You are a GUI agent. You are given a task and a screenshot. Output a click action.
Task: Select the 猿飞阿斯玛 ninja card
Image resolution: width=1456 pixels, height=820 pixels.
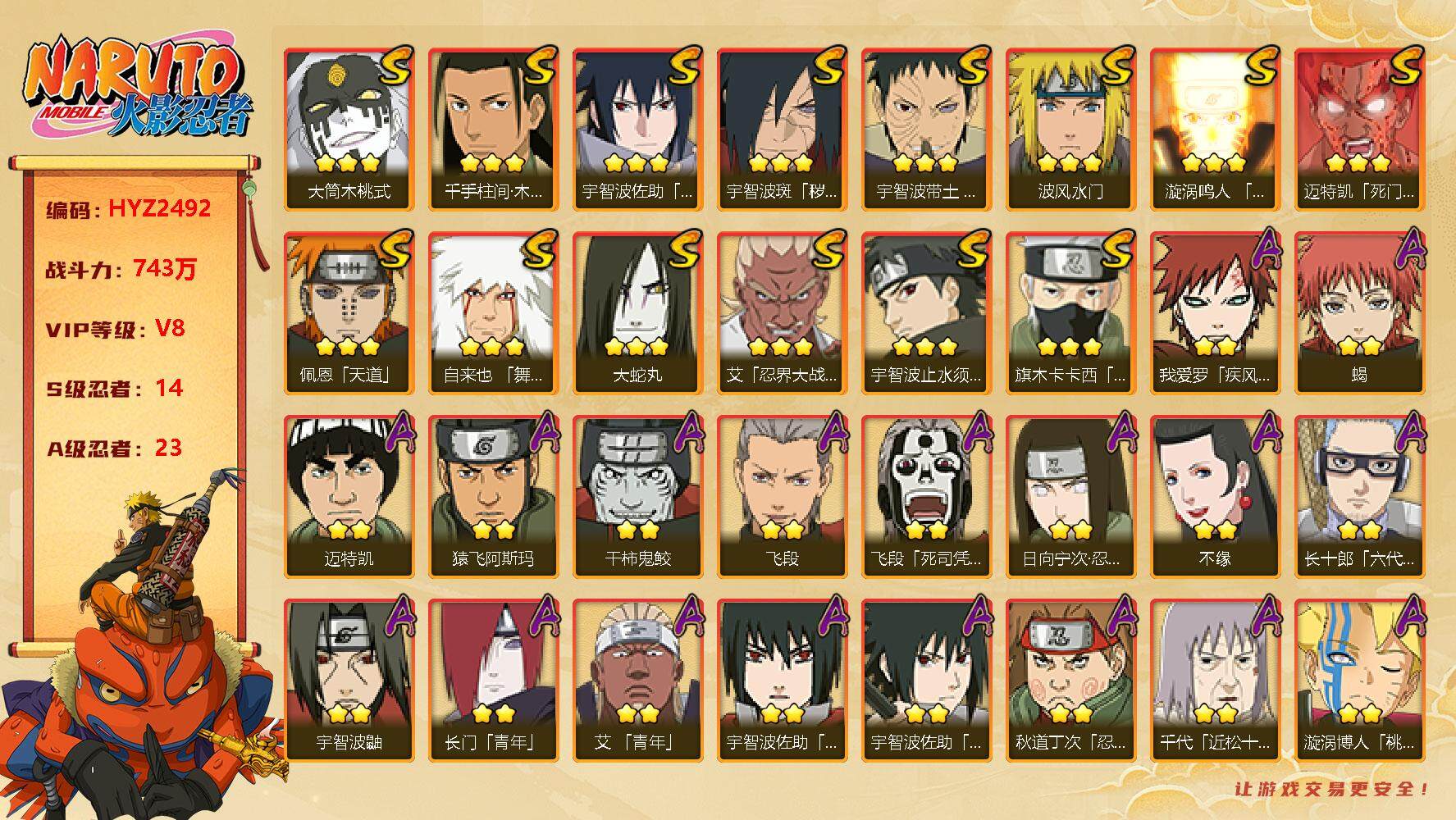tap(493, 497)
